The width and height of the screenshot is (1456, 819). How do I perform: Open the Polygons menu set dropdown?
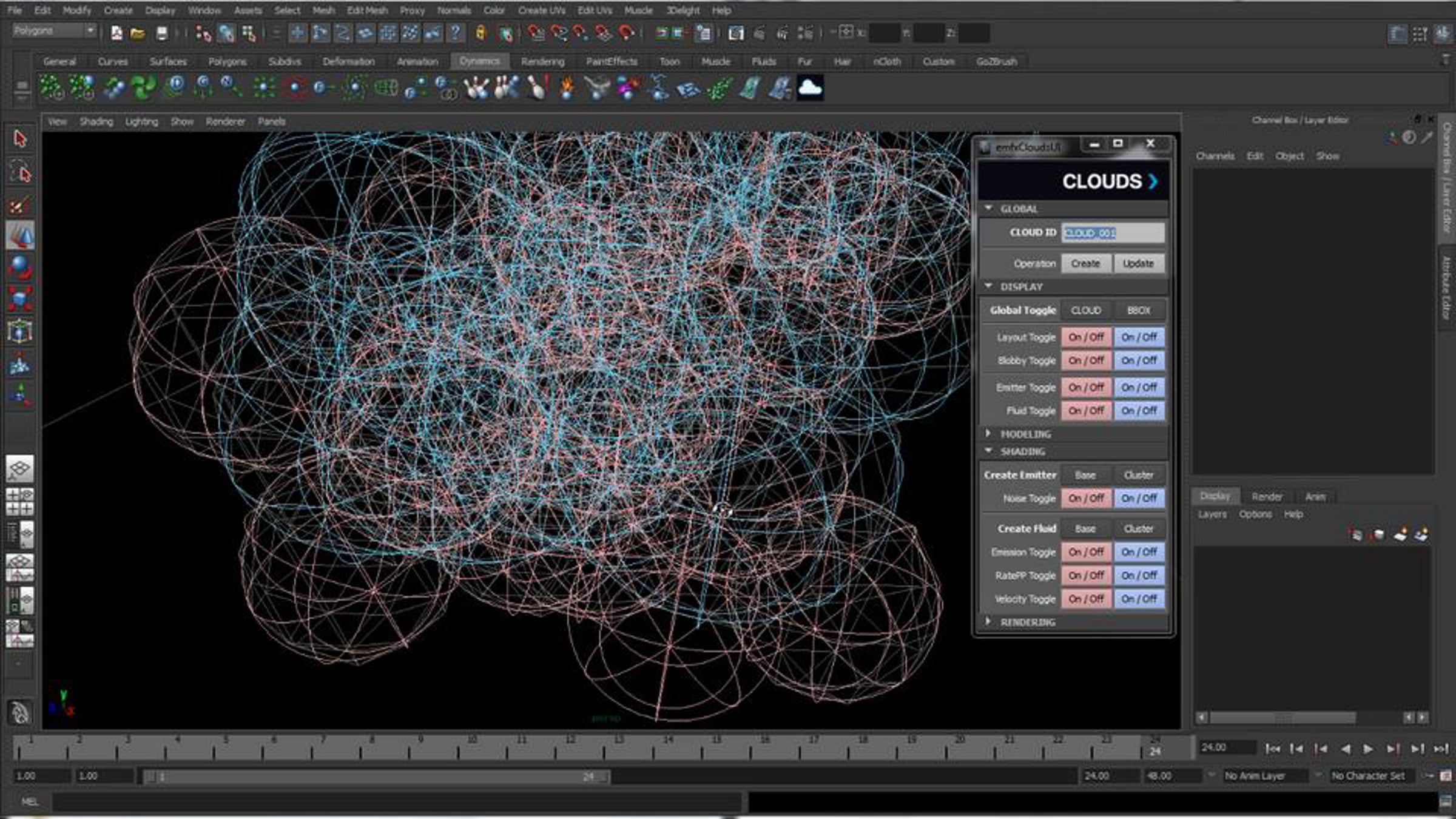point(55,31)
